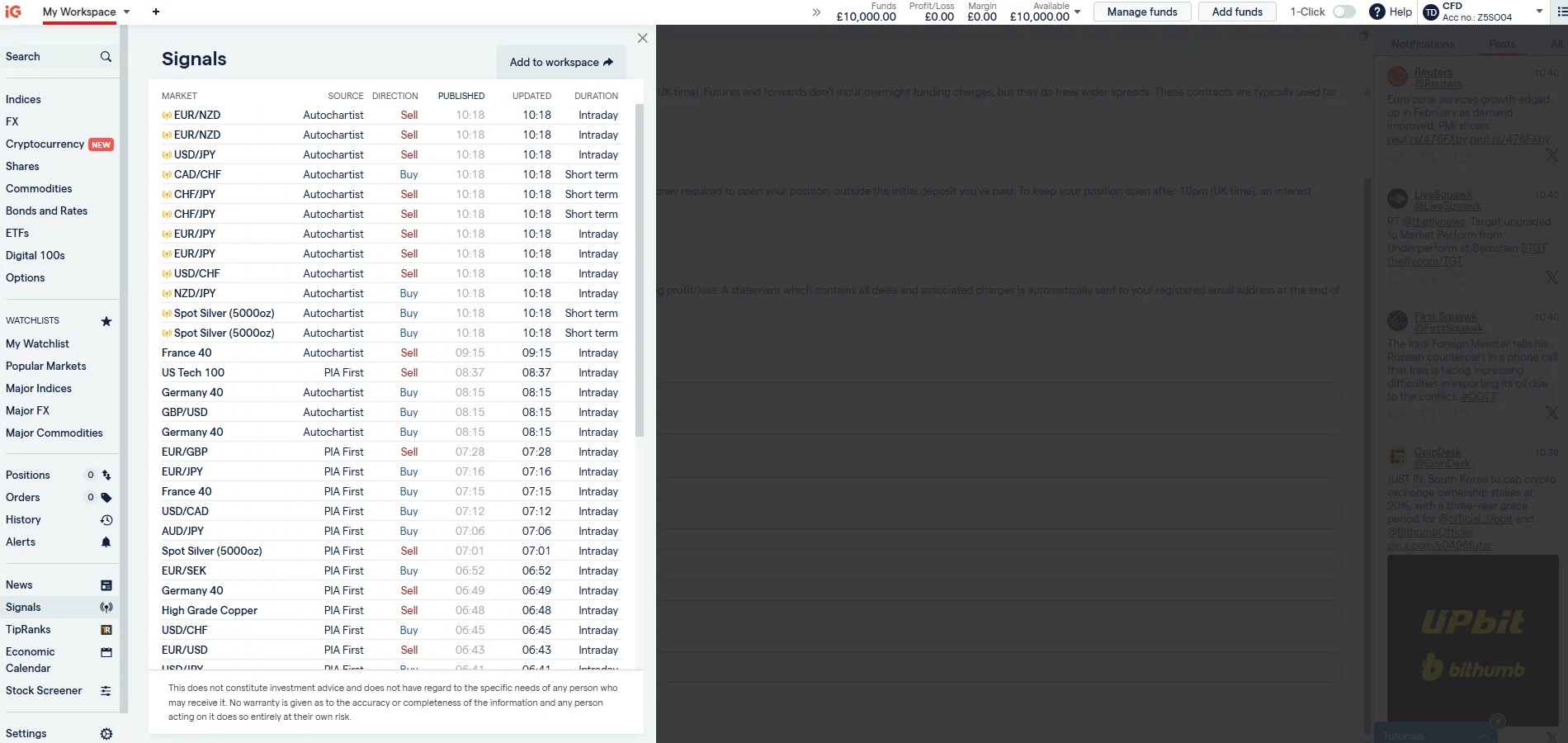Click the Add funds button

[1236, 12]
